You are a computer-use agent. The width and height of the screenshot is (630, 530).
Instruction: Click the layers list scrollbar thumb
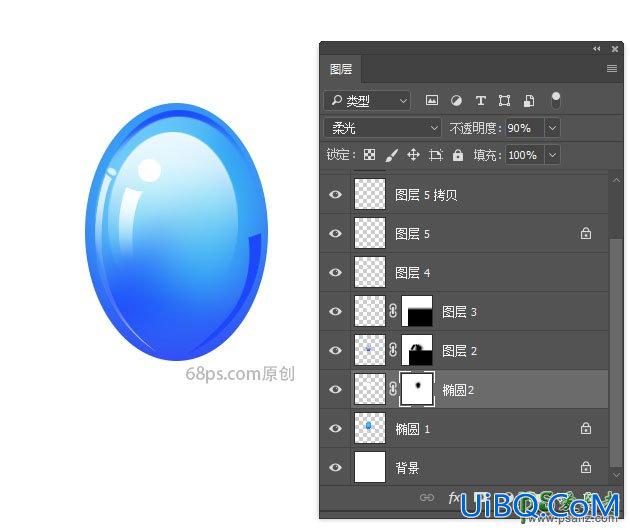click(616, 353)
